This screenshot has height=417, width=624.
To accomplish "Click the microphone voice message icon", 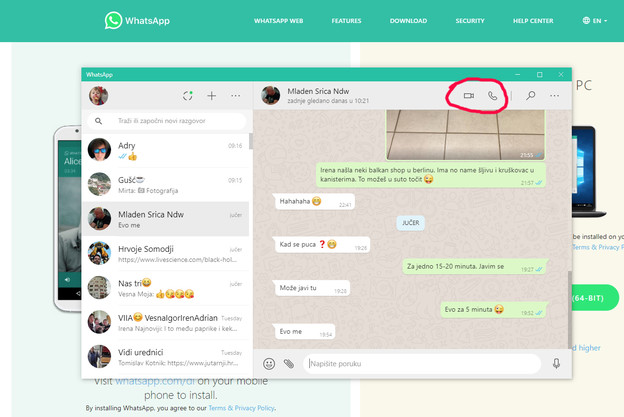I will (556, 363).
